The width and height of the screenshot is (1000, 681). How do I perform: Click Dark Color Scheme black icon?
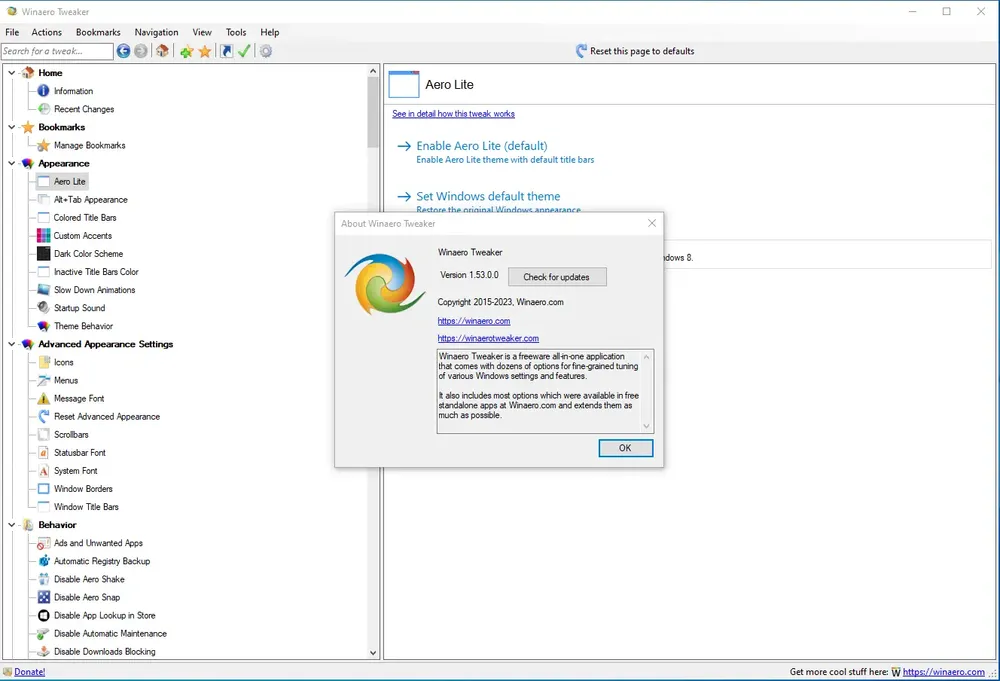pos(43,253)
